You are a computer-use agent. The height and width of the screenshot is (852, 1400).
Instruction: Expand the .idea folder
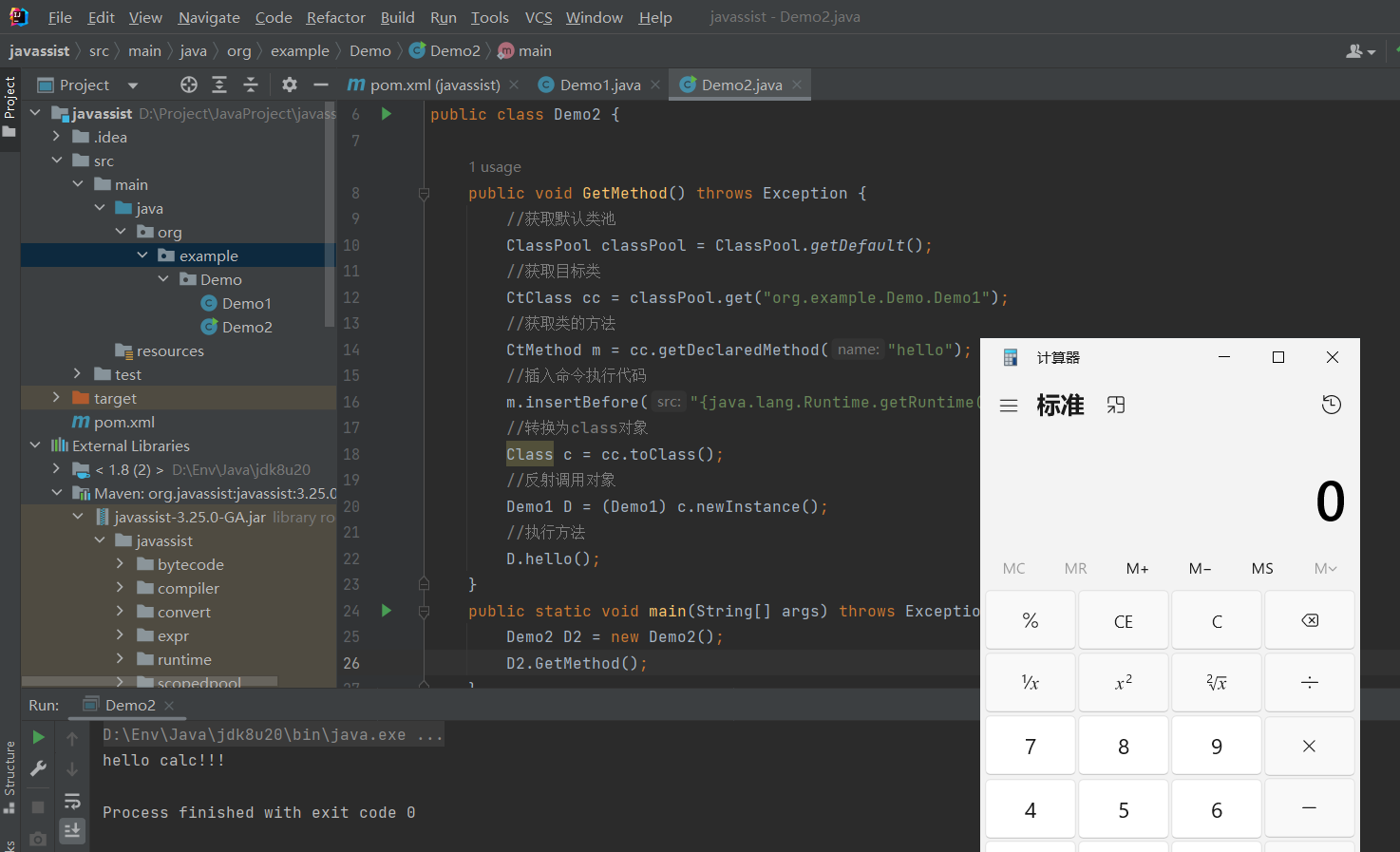point(56,137)
